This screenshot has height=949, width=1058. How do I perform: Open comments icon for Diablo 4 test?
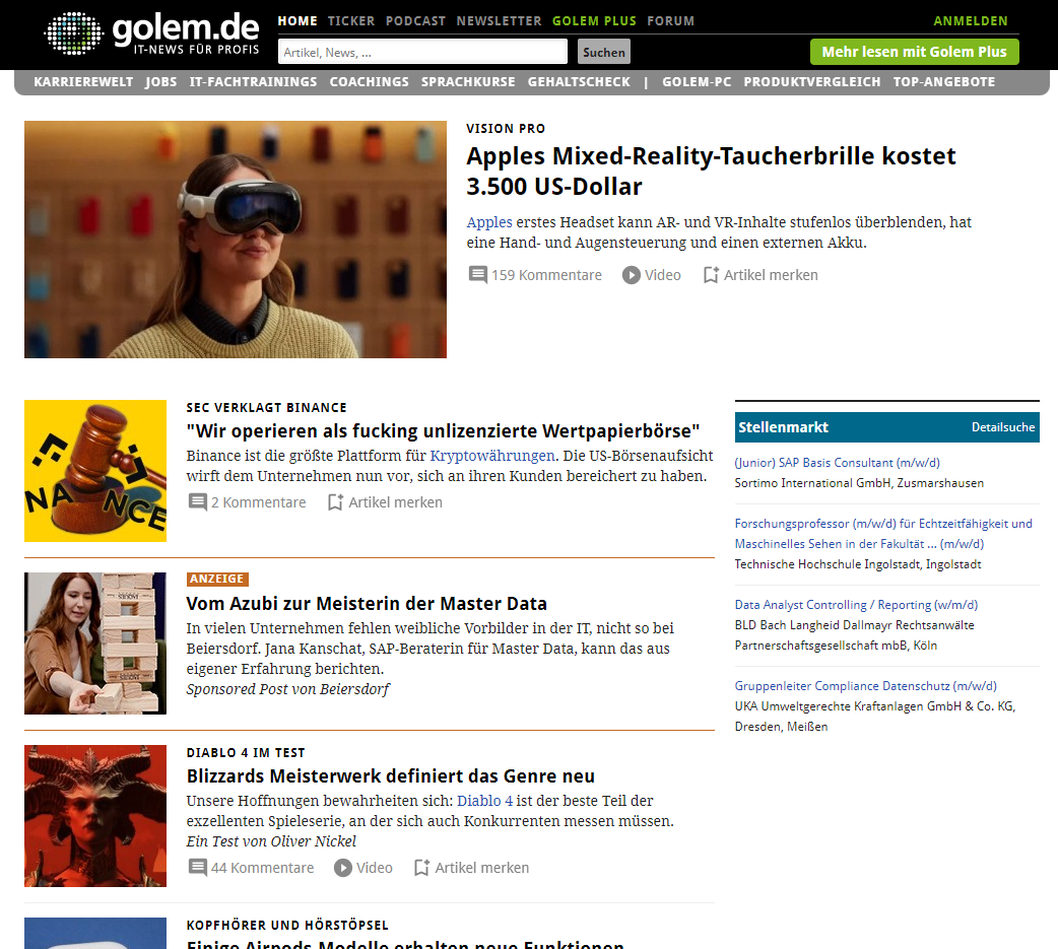[198, 867]
